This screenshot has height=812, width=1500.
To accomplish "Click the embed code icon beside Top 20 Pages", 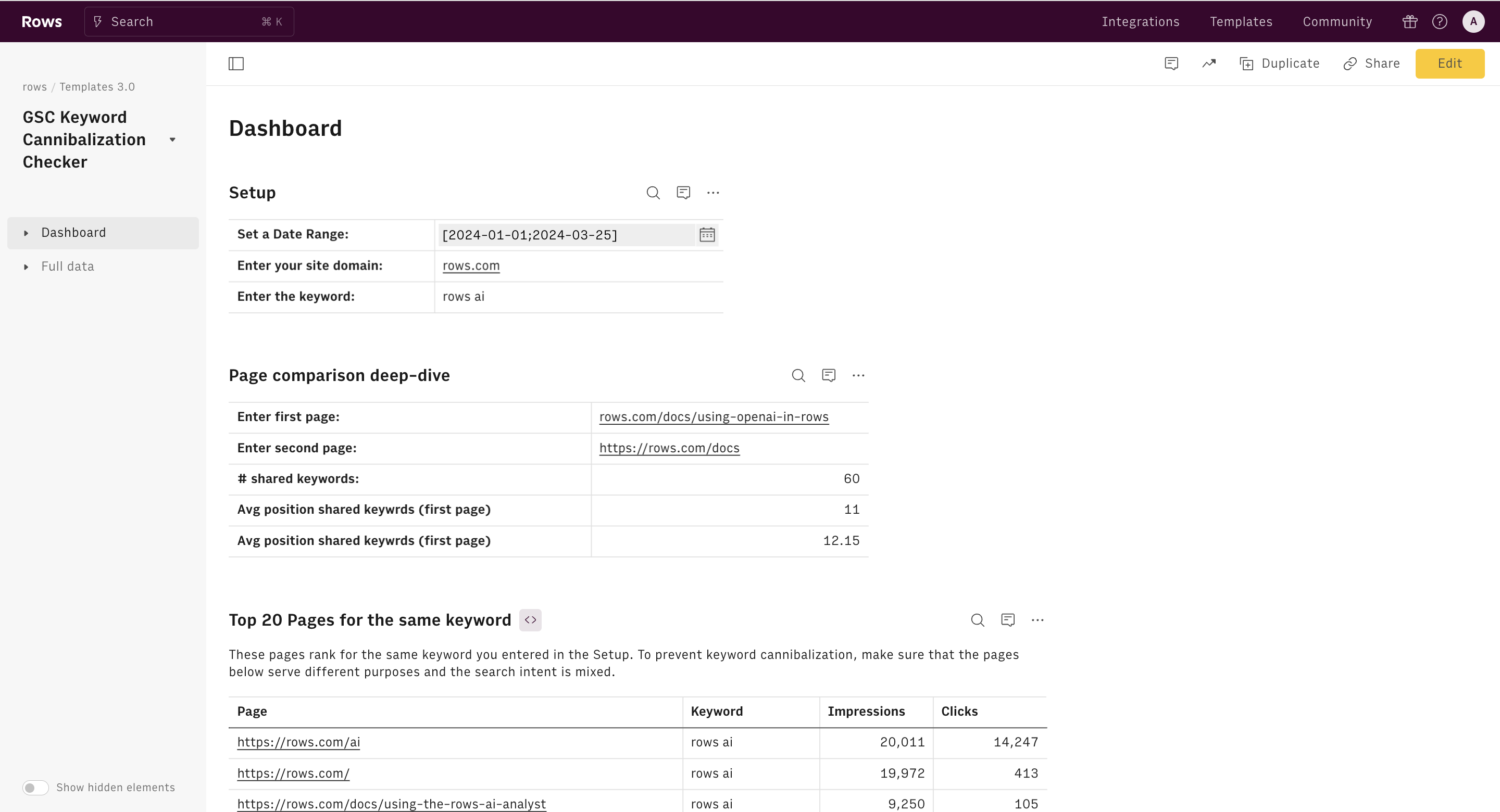I will click(x=530, y=620).
